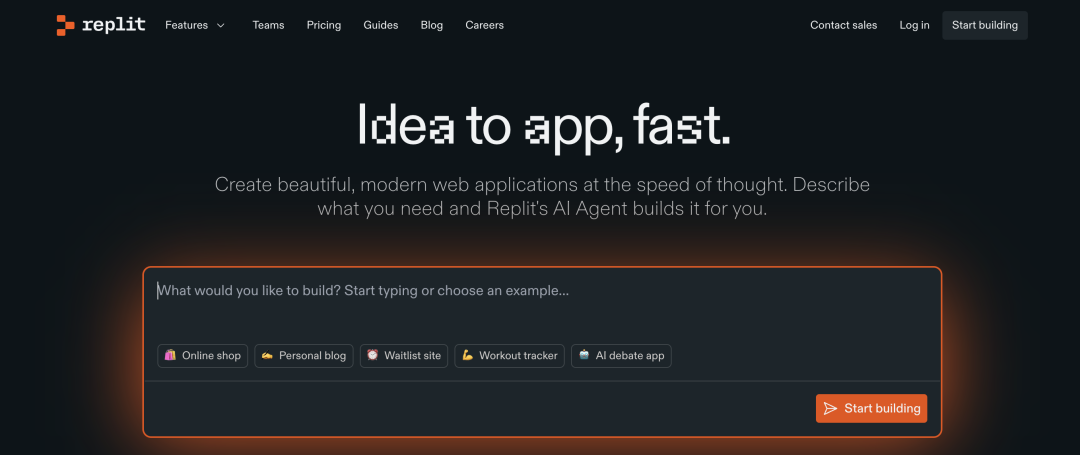Choose the Workout tracker example chip

510,356
